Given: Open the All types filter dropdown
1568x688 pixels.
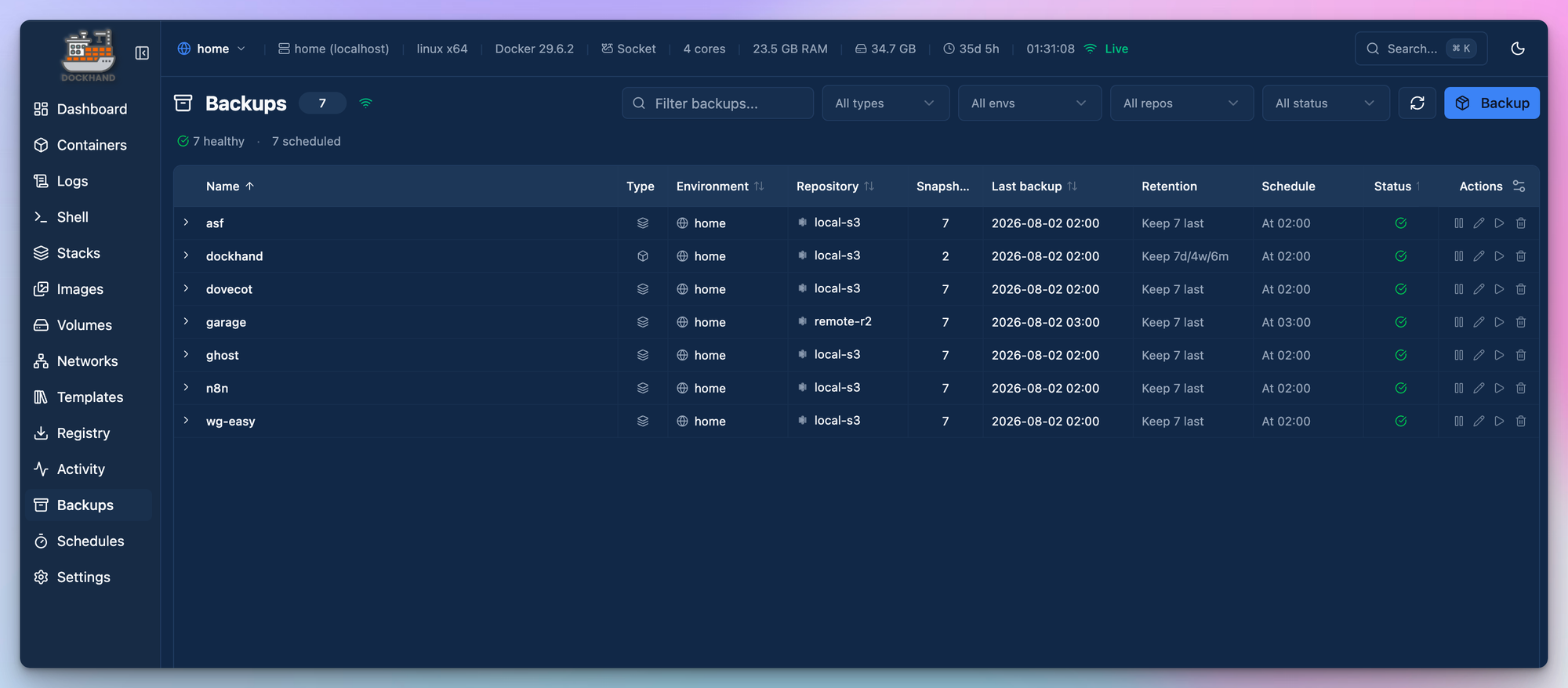Looking at the screenshot, I should point(886,103).
